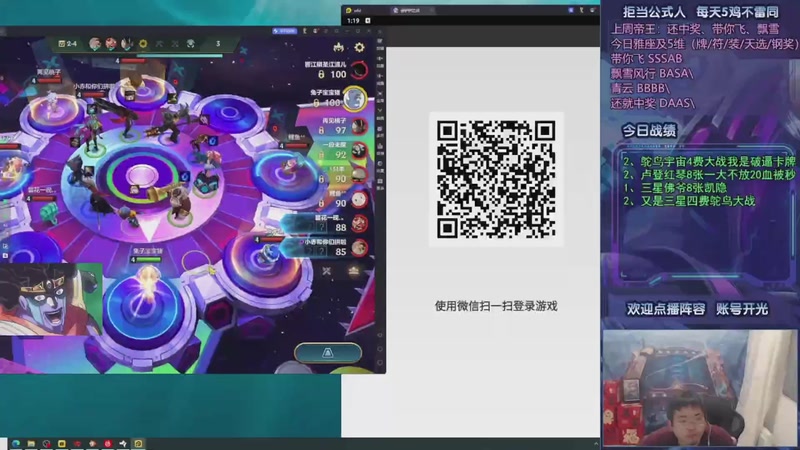This screenshot has height=450, width=800.
Task: Click the third champion portrait in the stage tracker
Action: point(127,44)
